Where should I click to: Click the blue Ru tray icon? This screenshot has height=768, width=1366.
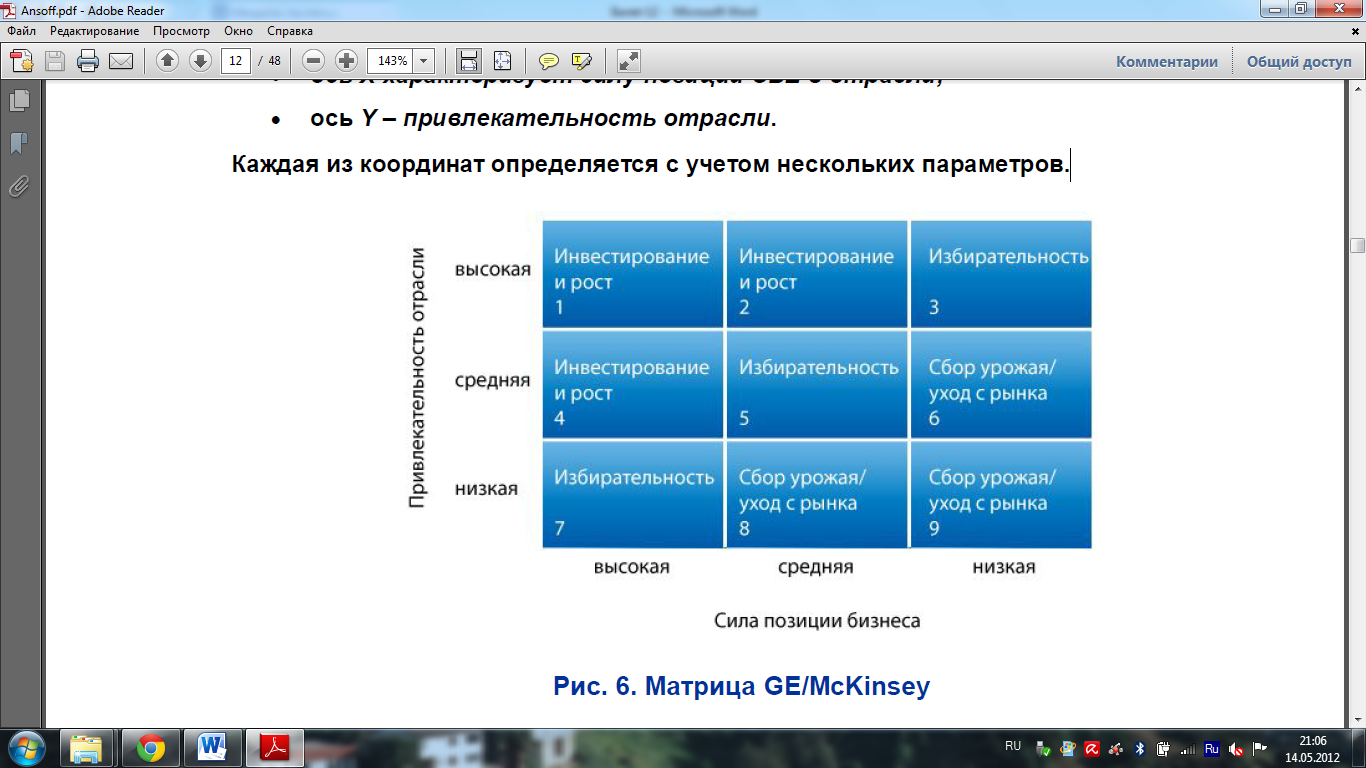pyautogui.click(x=1212, y=748)
